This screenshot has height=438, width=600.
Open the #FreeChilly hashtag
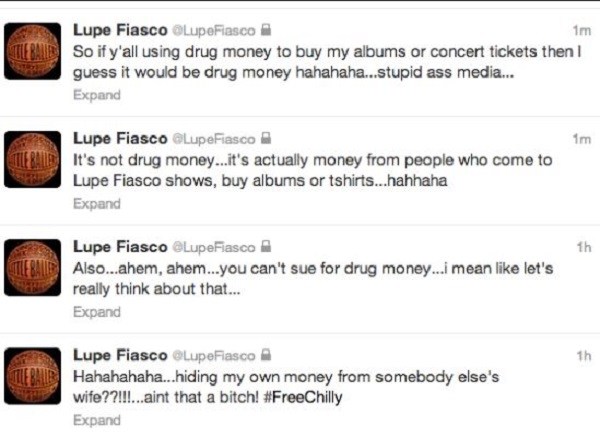click(x=303, y=397)
